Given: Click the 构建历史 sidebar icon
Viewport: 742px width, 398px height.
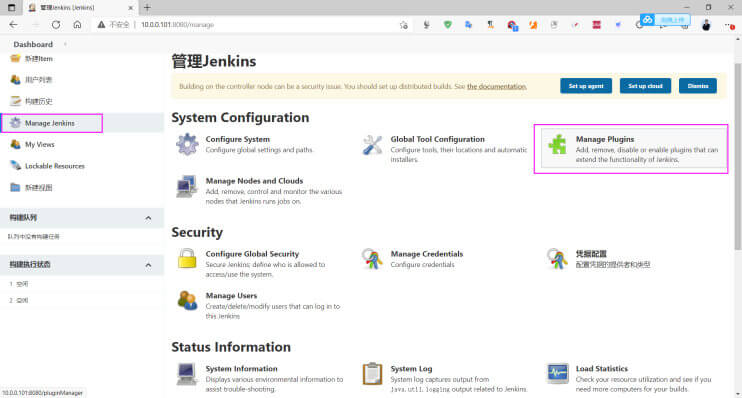Looking at the screenshot, I should tap(15, 101).
